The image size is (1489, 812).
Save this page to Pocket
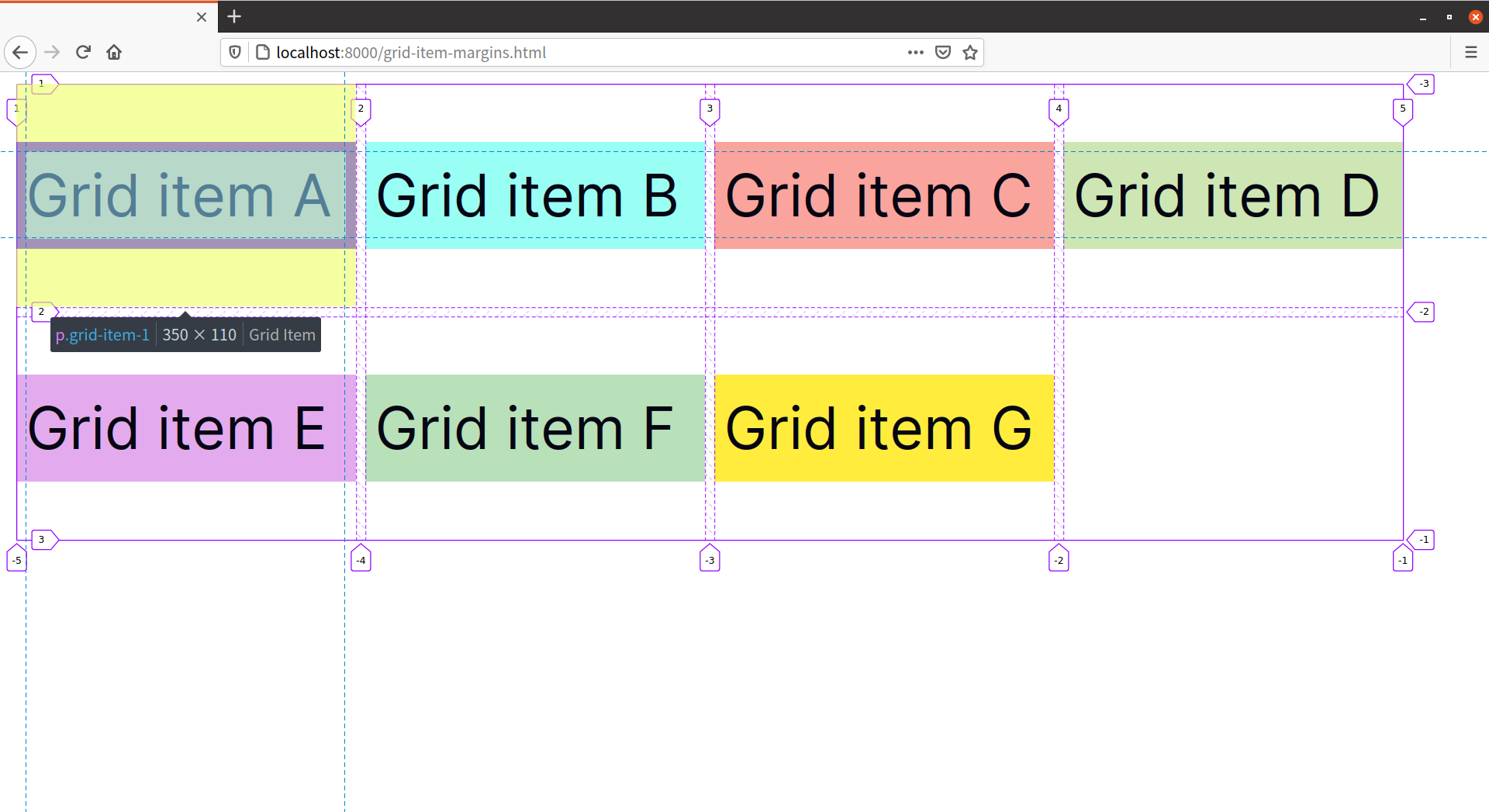[943, 52]
